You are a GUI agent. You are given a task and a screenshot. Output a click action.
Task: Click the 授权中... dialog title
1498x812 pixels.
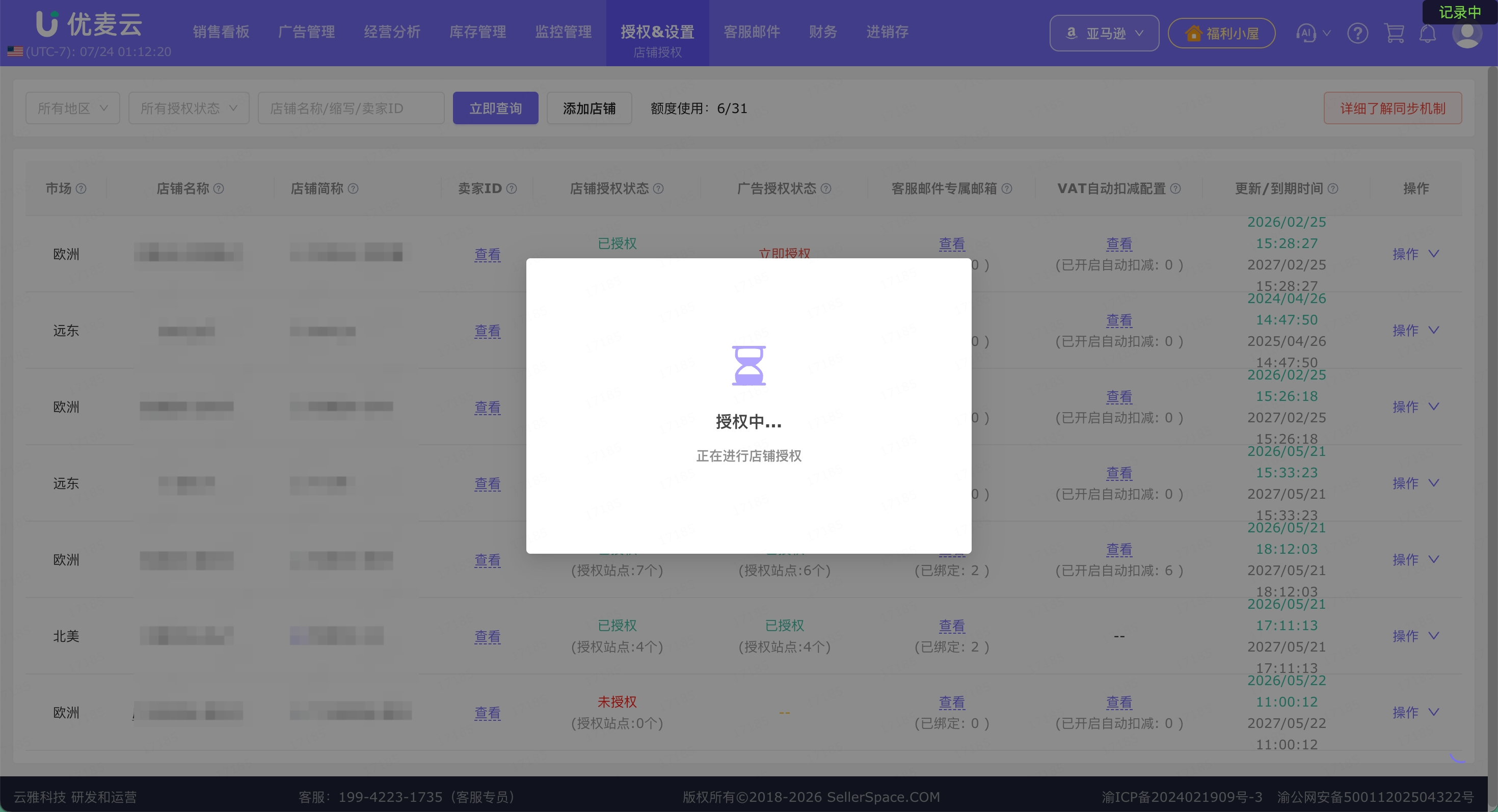click(x=748, y=421)
